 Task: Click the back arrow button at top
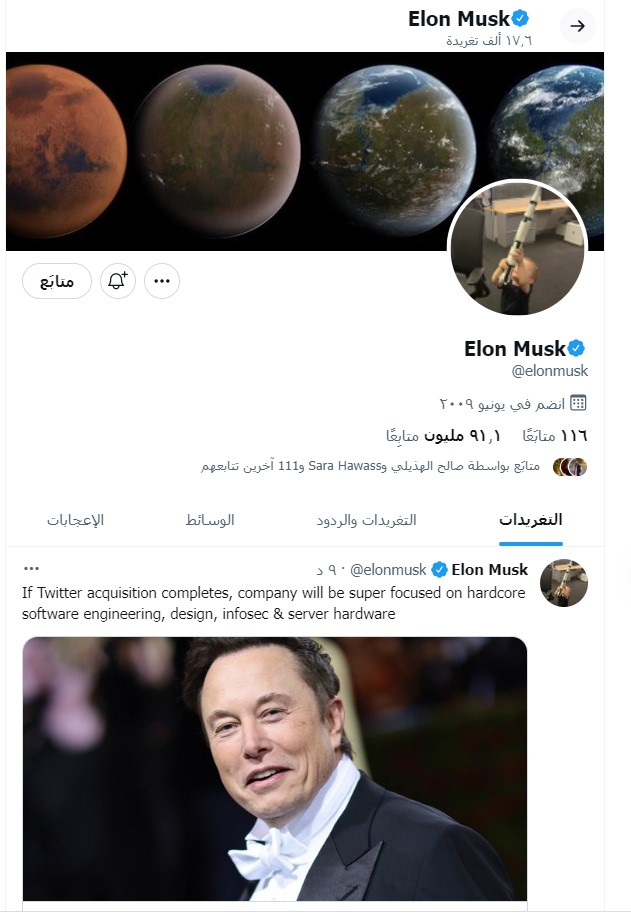click(x=578, y=25)
